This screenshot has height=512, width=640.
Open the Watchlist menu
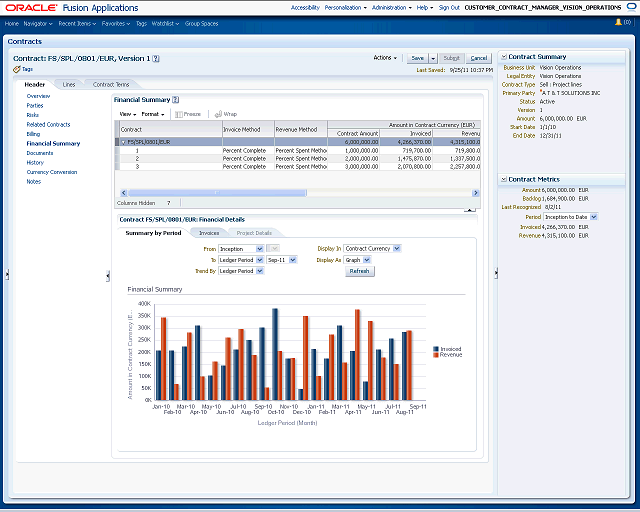pos(165,24)
